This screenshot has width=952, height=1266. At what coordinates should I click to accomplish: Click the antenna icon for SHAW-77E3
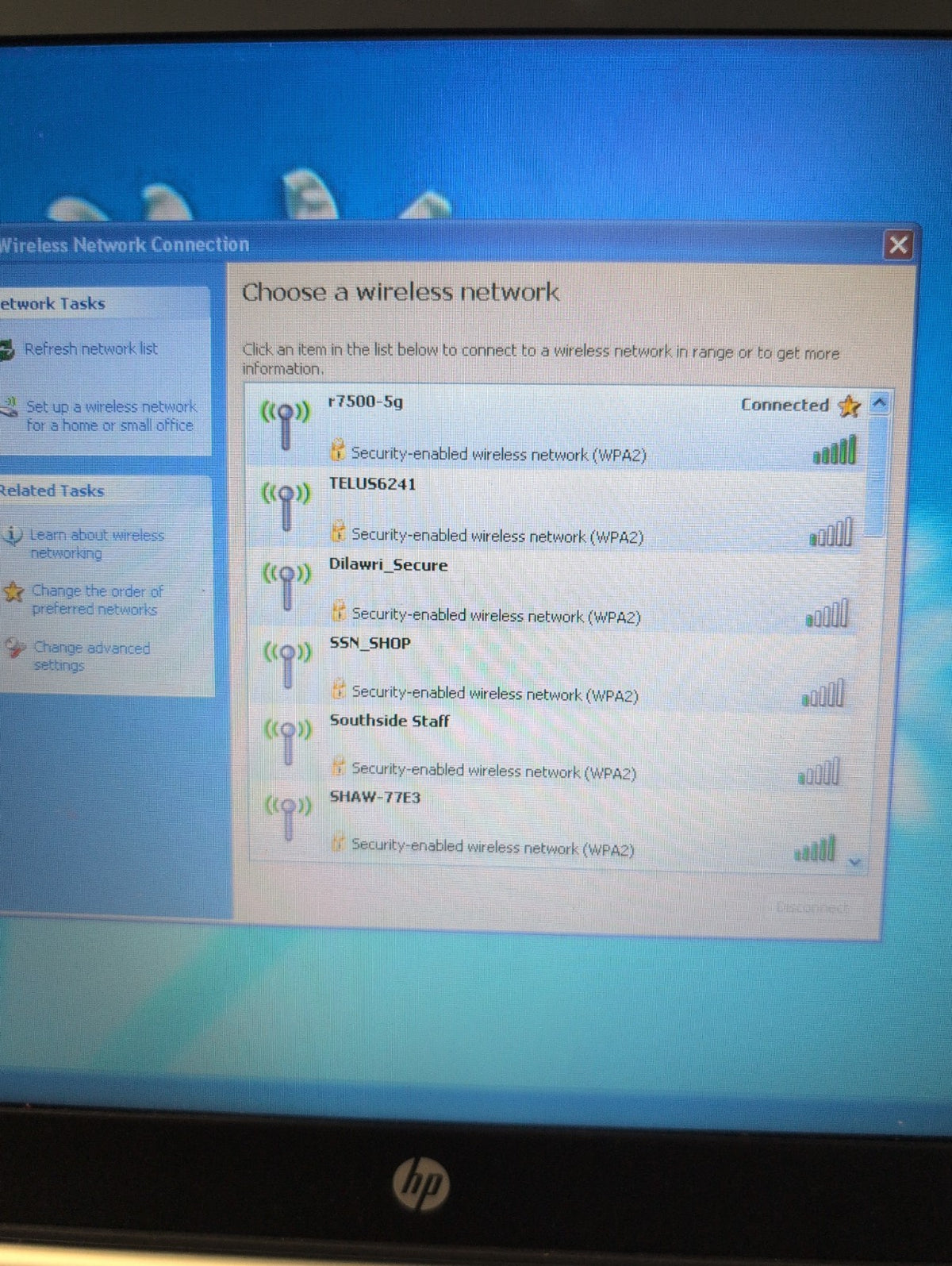[x=289, y=818]
